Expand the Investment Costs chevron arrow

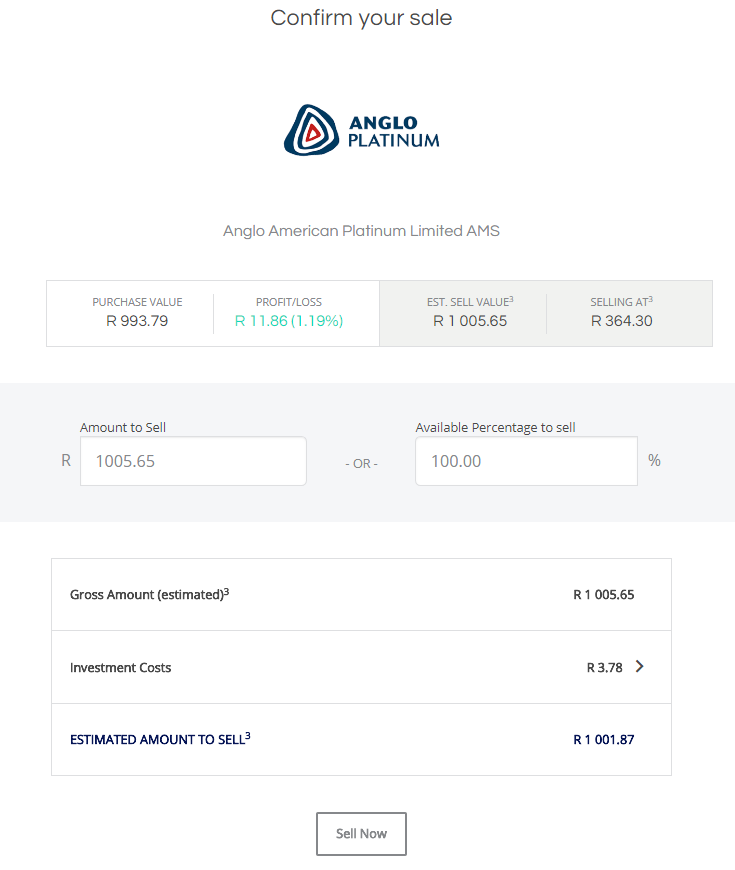pos(640,666)
